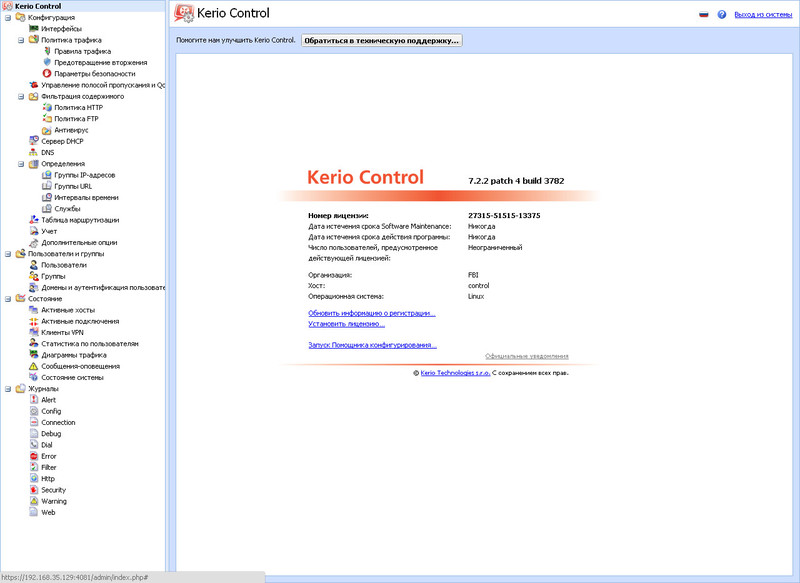Open the Активные хосты icon
Image resolution: width=800 pixels, height=583 pixels.
(x=33, y=310)
